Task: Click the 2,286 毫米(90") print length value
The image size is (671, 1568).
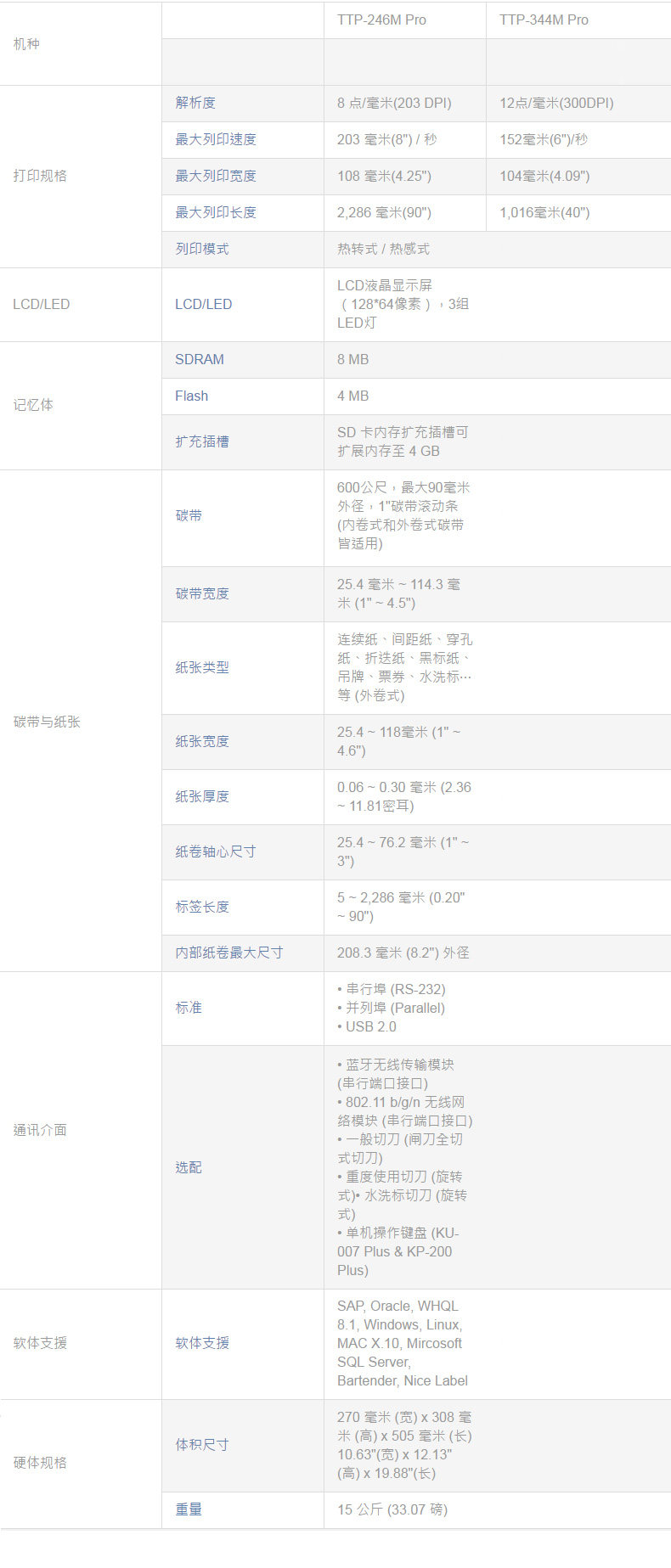Action: tap(384, 212)
